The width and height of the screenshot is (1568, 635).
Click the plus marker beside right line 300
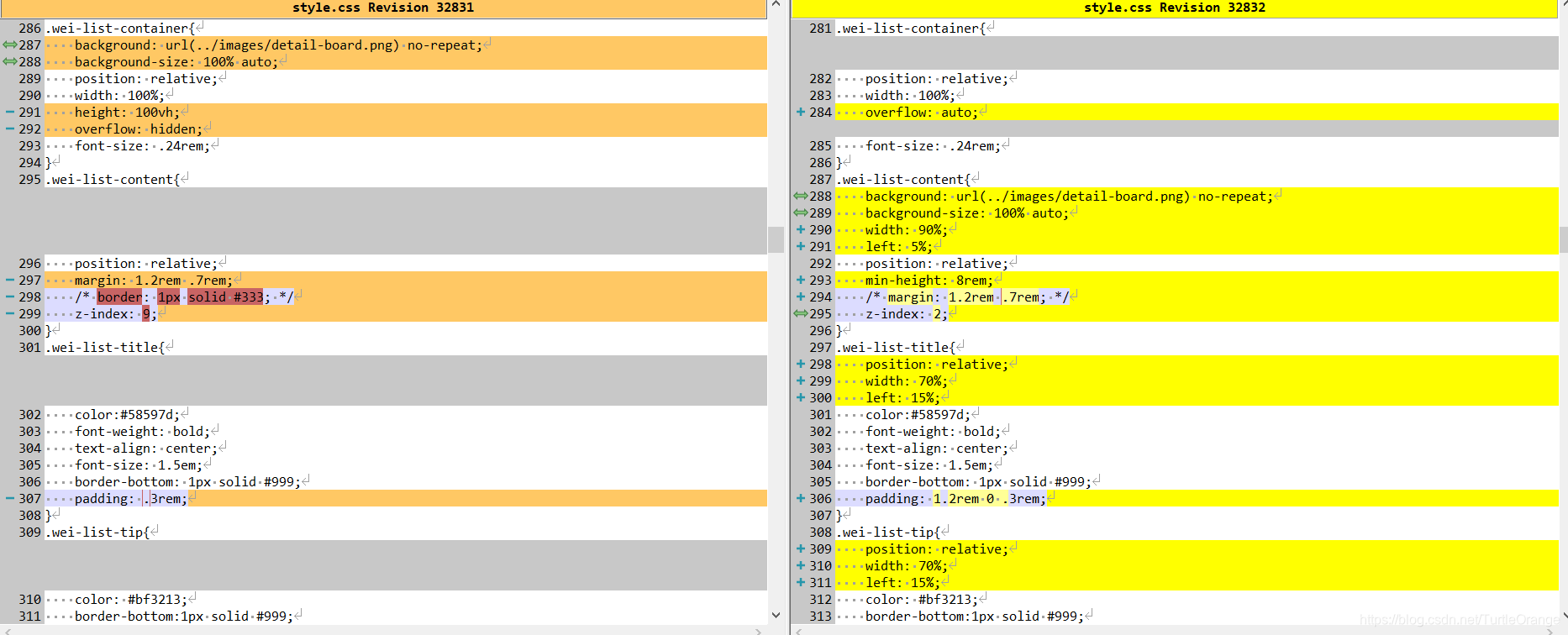pos(801,397)
